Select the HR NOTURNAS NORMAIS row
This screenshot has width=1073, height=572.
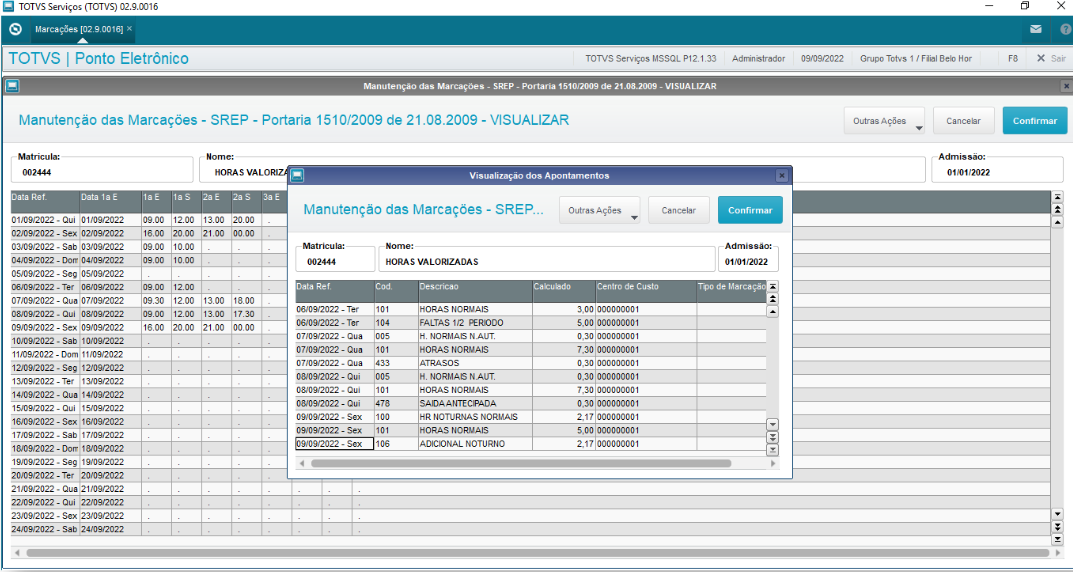coord(530,417)
